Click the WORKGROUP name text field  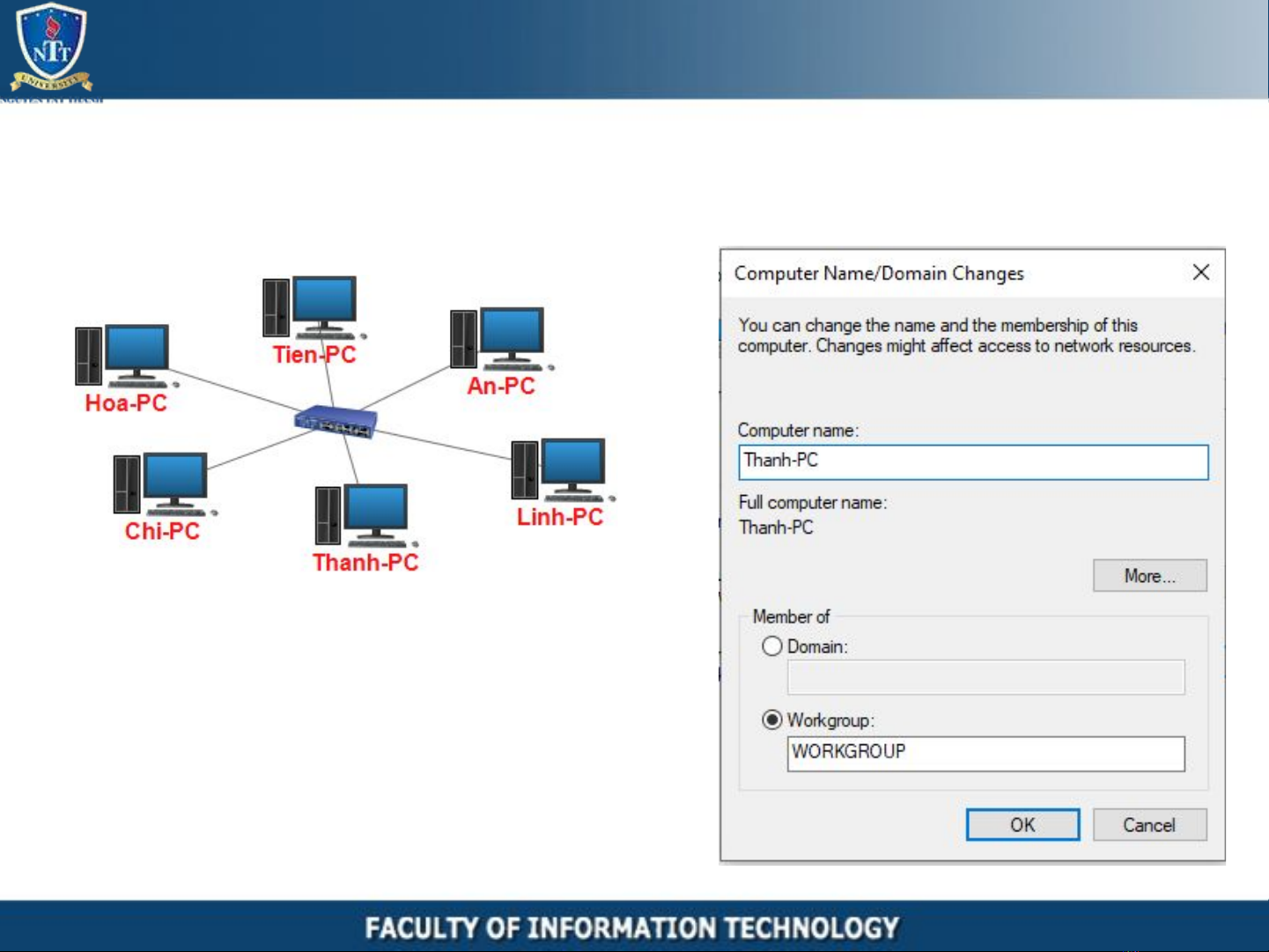[985, 753]
